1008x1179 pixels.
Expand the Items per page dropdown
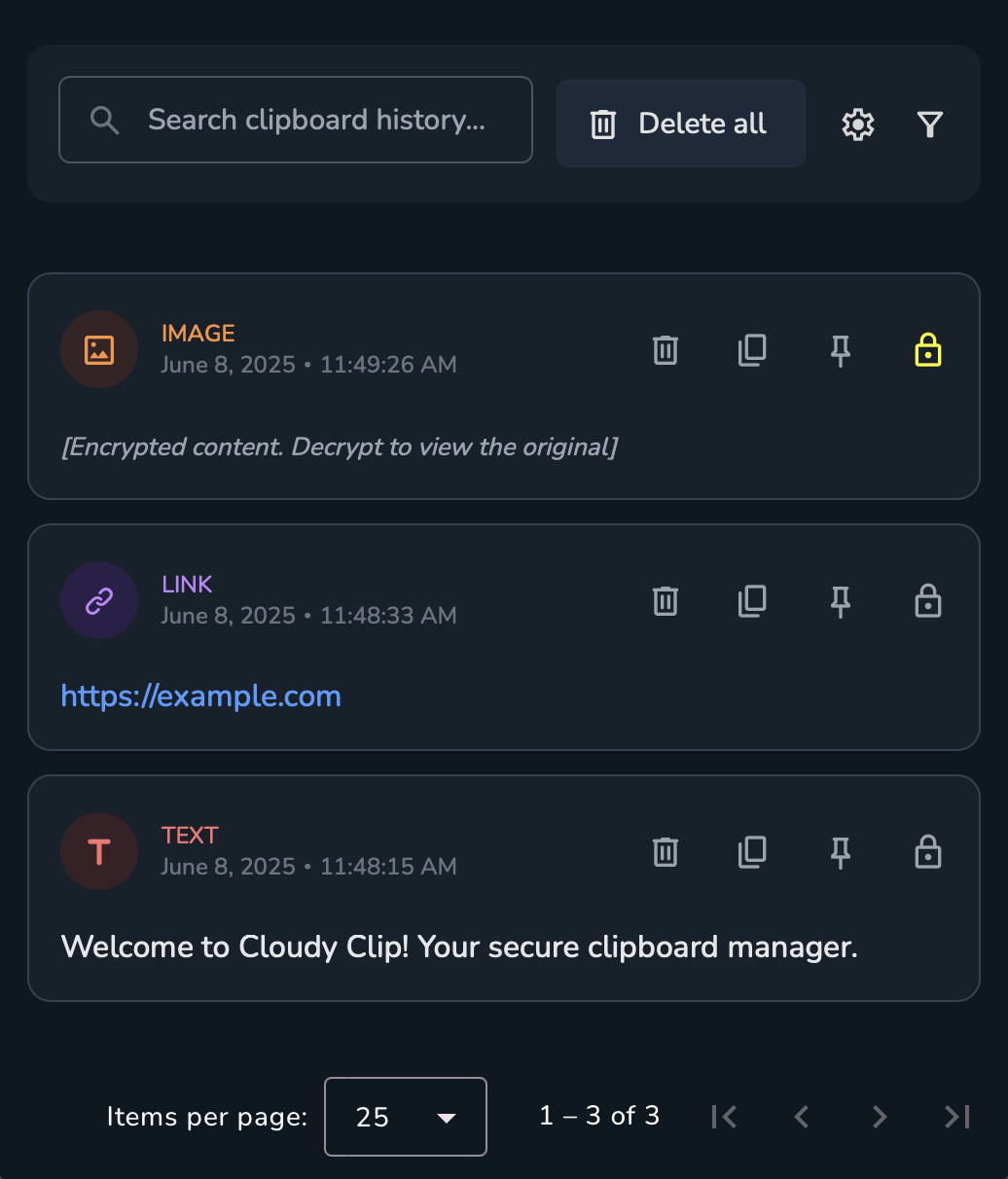[406, 1117]
